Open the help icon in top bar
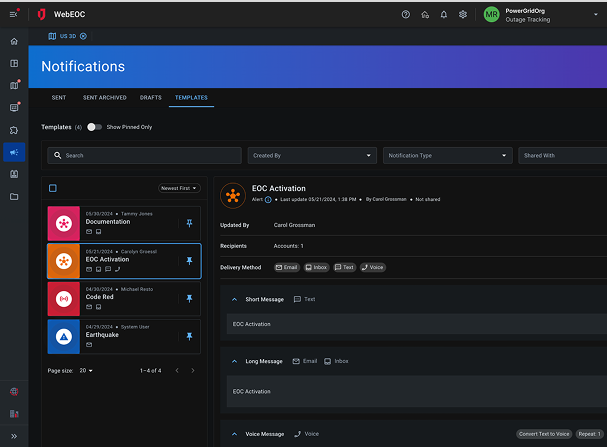The width and height of the screenshot is (607, 447). (x=405, y=15)
